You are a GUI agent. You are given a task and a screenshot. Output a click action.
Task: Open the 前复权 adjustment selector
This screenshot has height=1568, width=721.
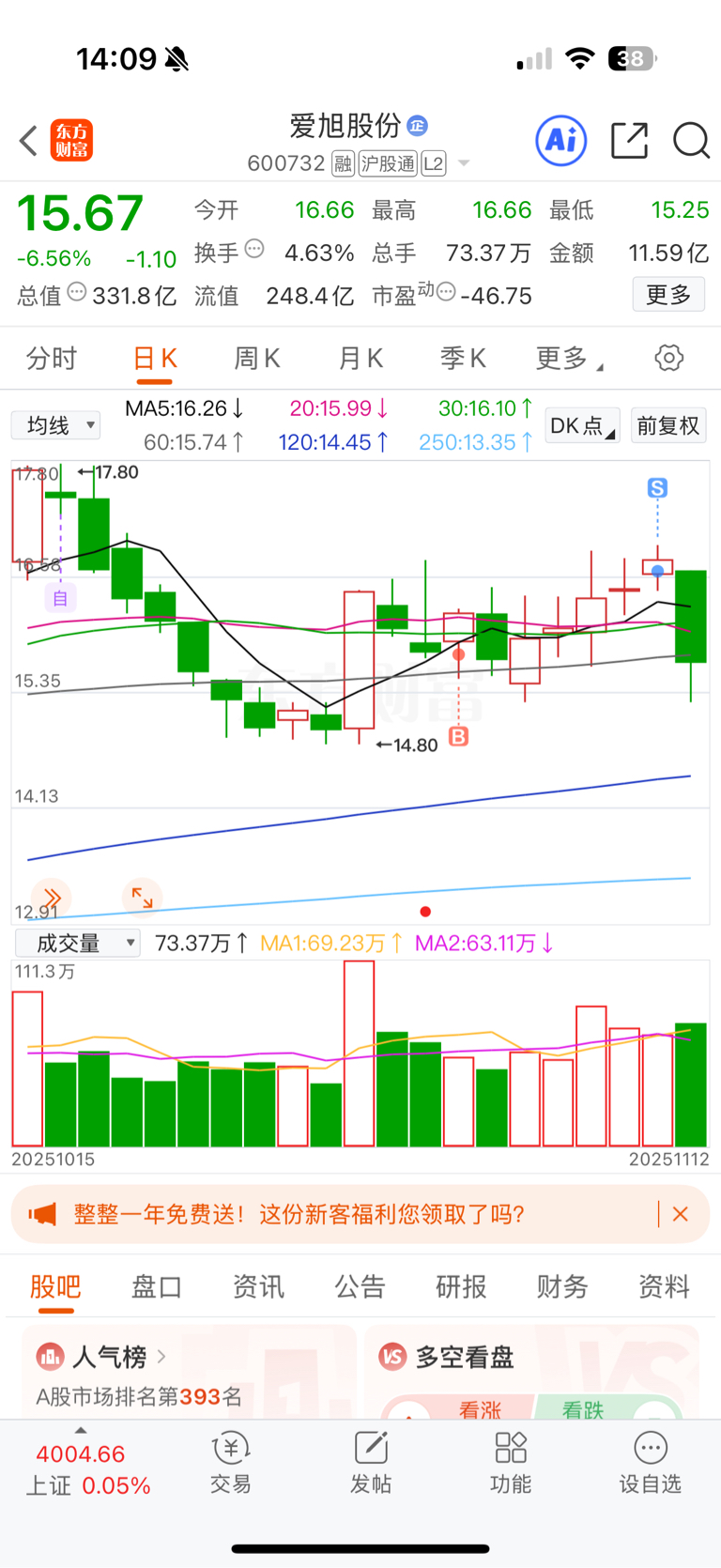668,425
